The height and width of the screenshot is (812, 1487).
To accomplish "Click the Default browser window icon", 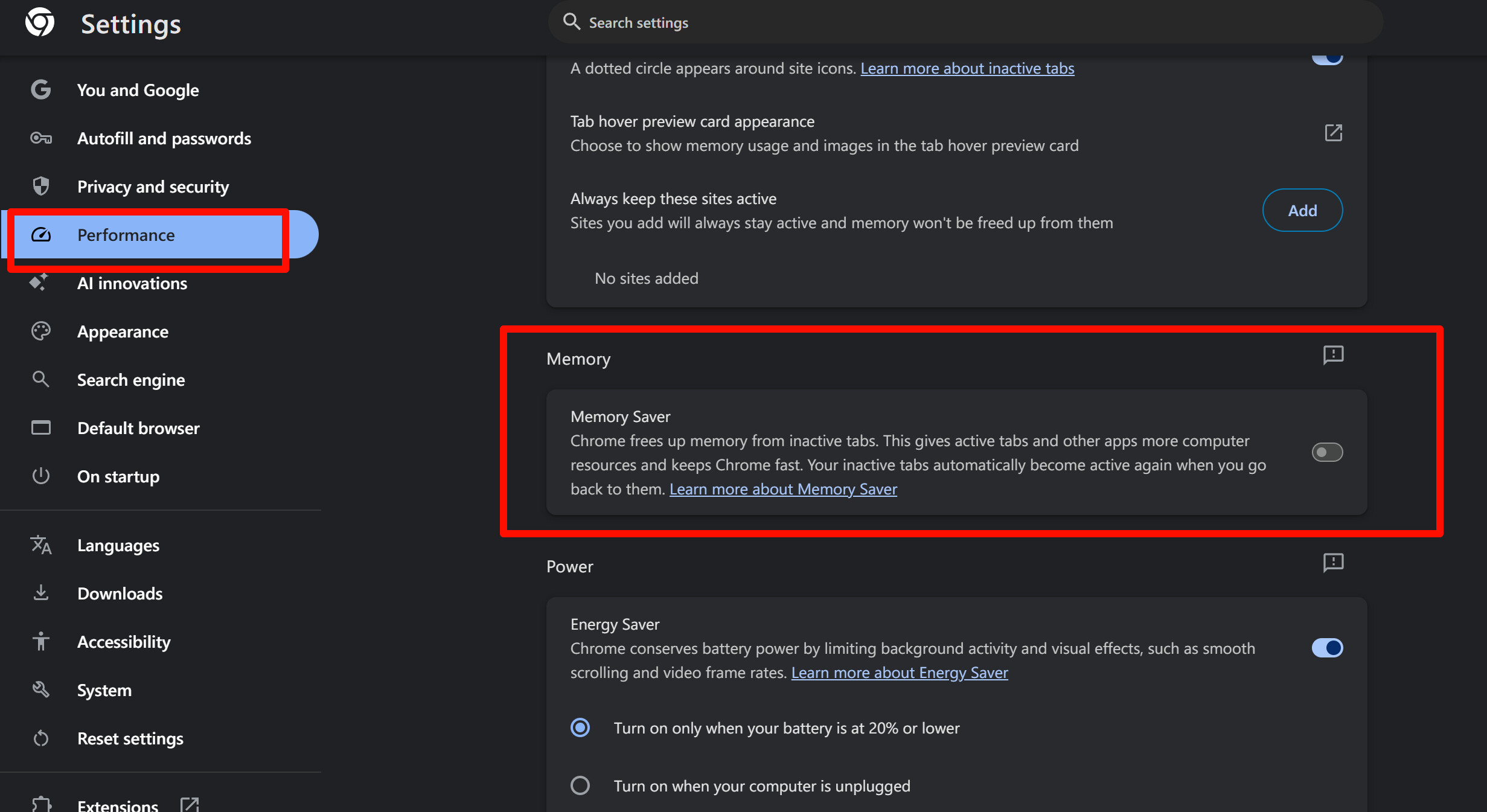I will [41, 427].
